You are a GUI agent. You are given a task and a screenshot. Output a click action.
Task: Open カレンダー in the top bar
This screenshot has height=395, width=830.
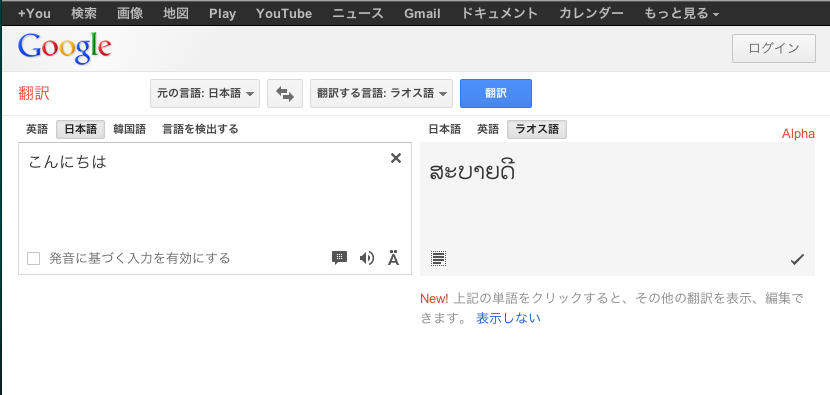pos(591,13)
